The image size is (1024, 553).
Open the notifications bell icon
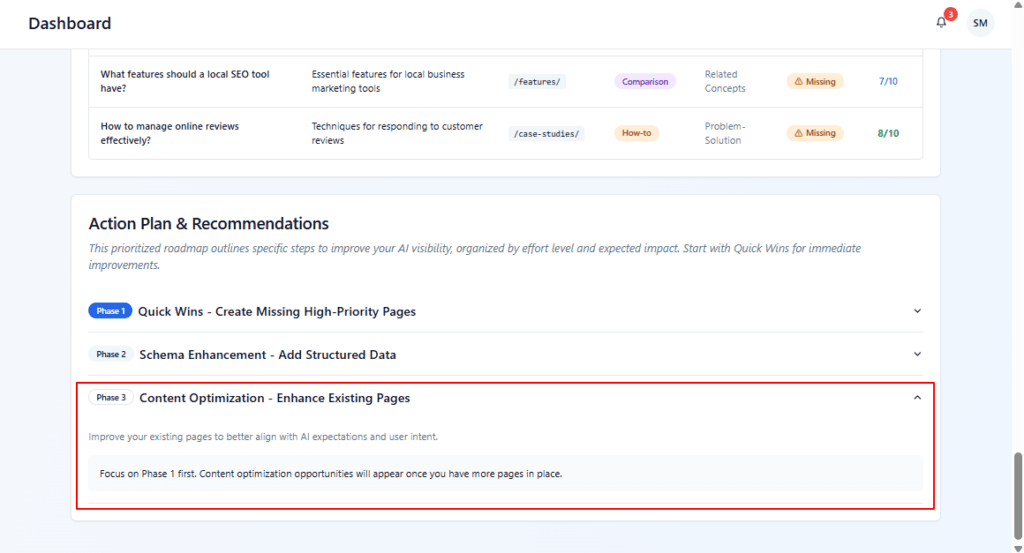[941, 23]
